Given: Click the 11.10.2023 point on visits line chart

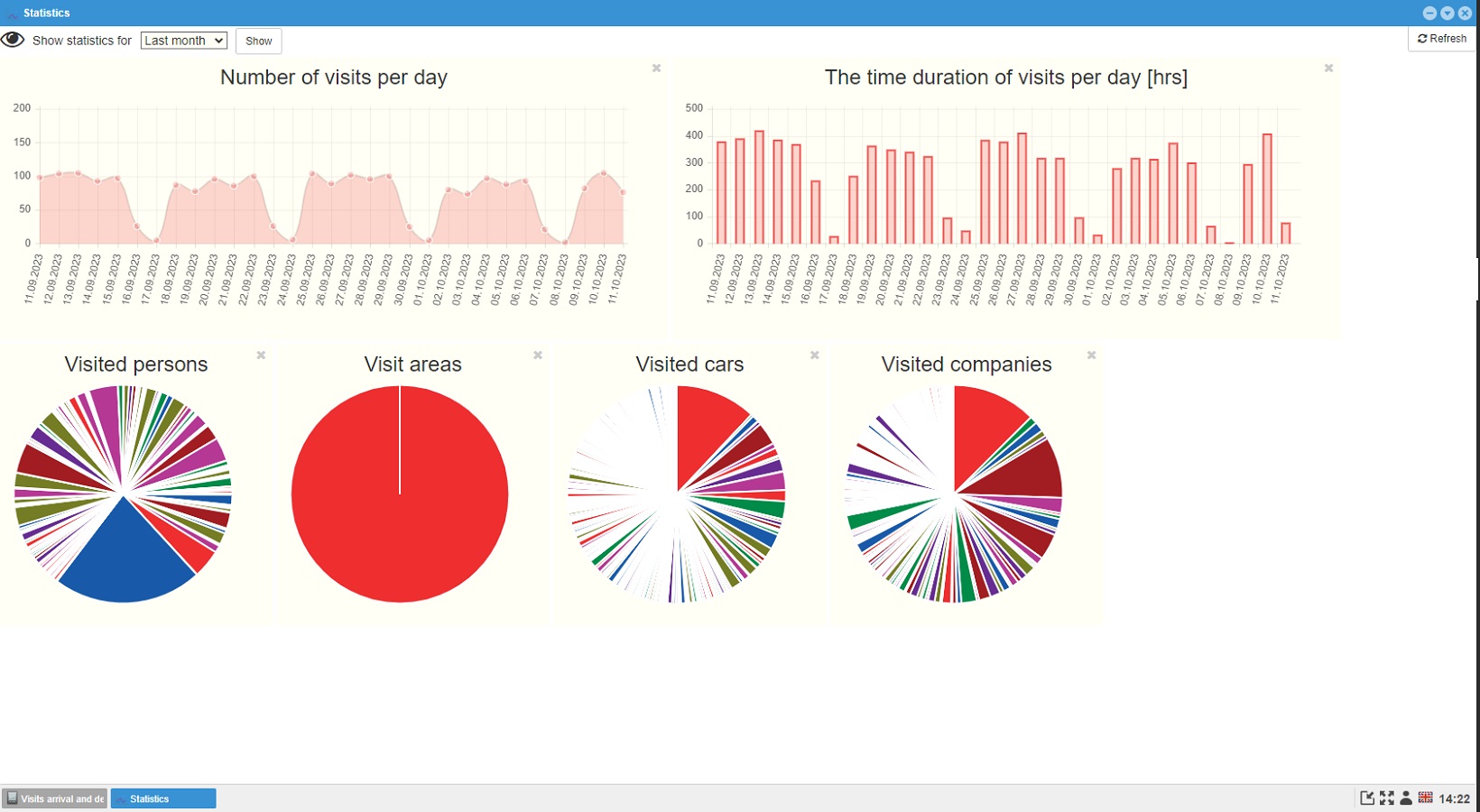Looking at the screenshot, I should coord(624,192).
